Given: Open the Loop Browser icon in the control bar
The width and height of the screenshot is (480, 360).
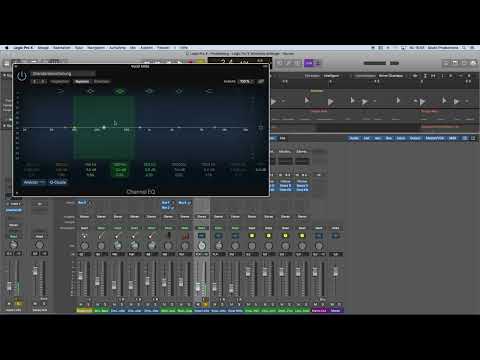Looking at the screenshot, I should coord(464,63).
